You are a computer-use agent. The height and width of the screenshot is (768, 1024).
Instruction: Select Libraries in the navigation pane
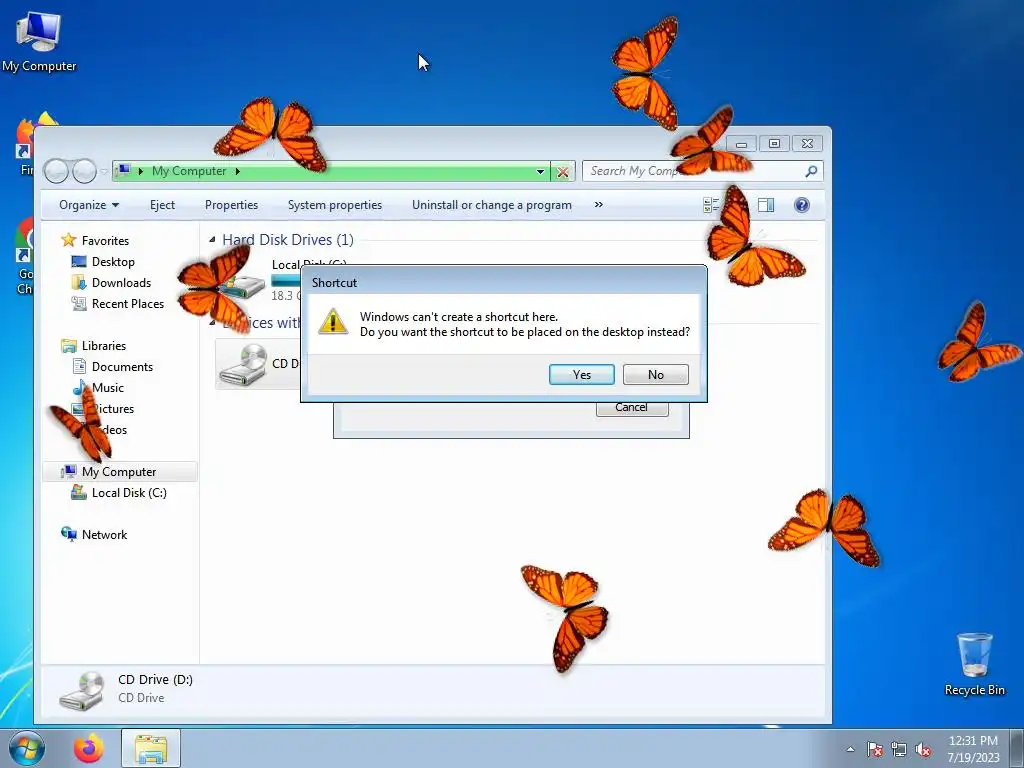(104, 345)
